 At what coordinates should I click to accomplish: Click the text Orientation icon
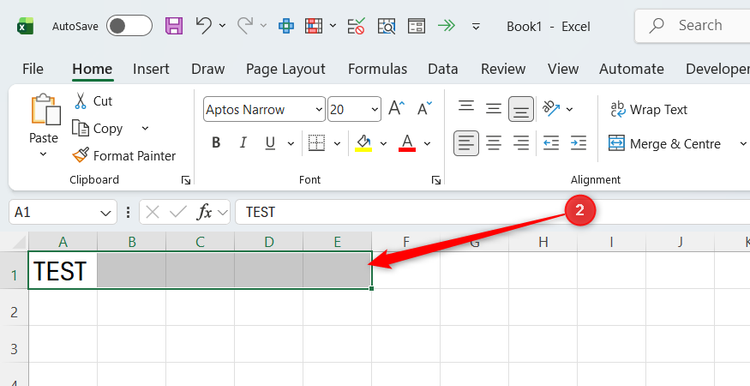click(x=551, y=109)
